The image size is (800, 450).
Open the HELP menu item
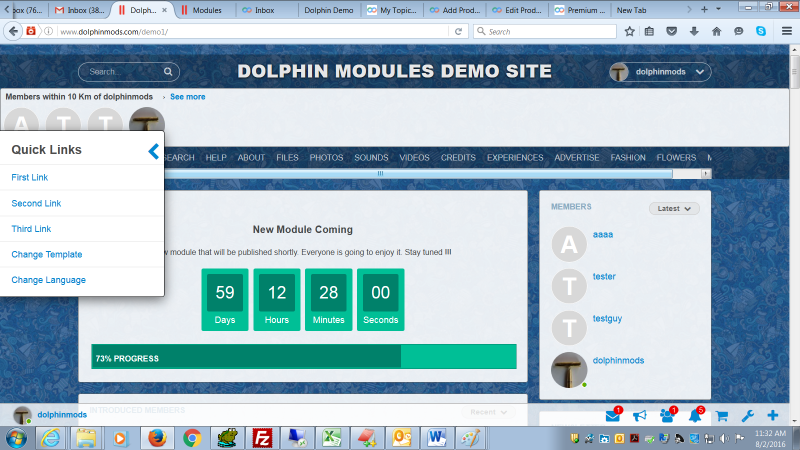216,158
